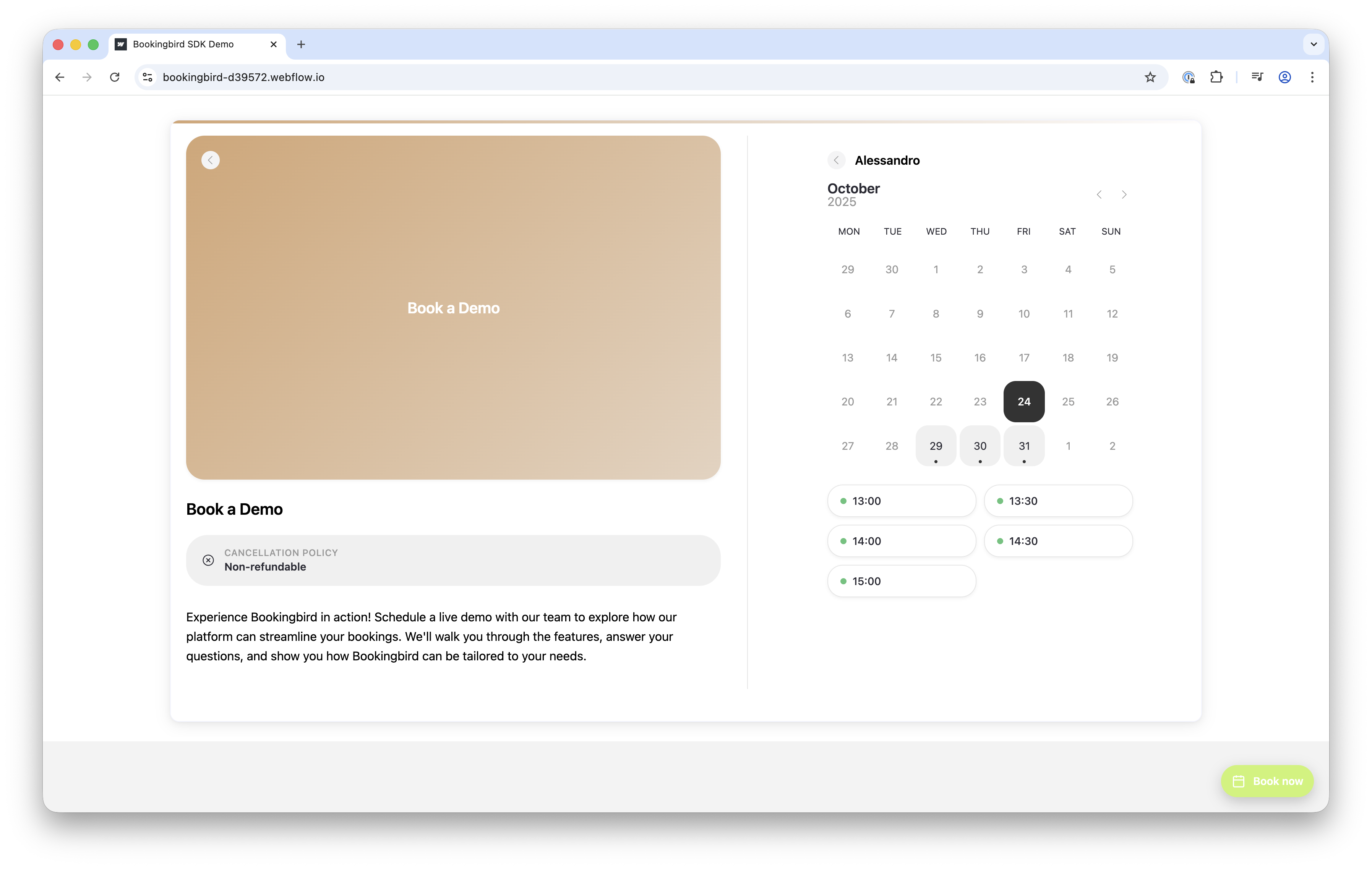Viewport: 1372px width, 869px height.
Task: Open the Chrome profile icon
Action: (1284, 78)
